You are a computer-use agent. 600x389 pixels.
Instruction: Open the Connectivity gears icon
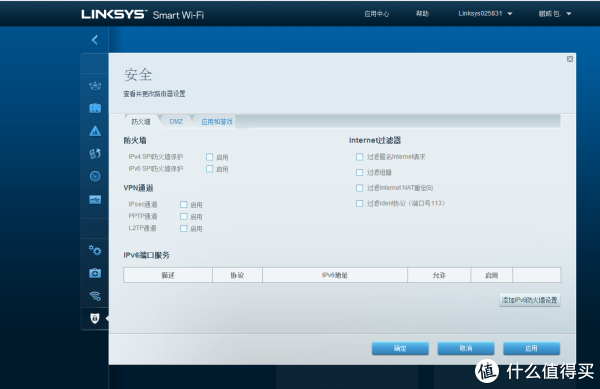click(95, 251)
